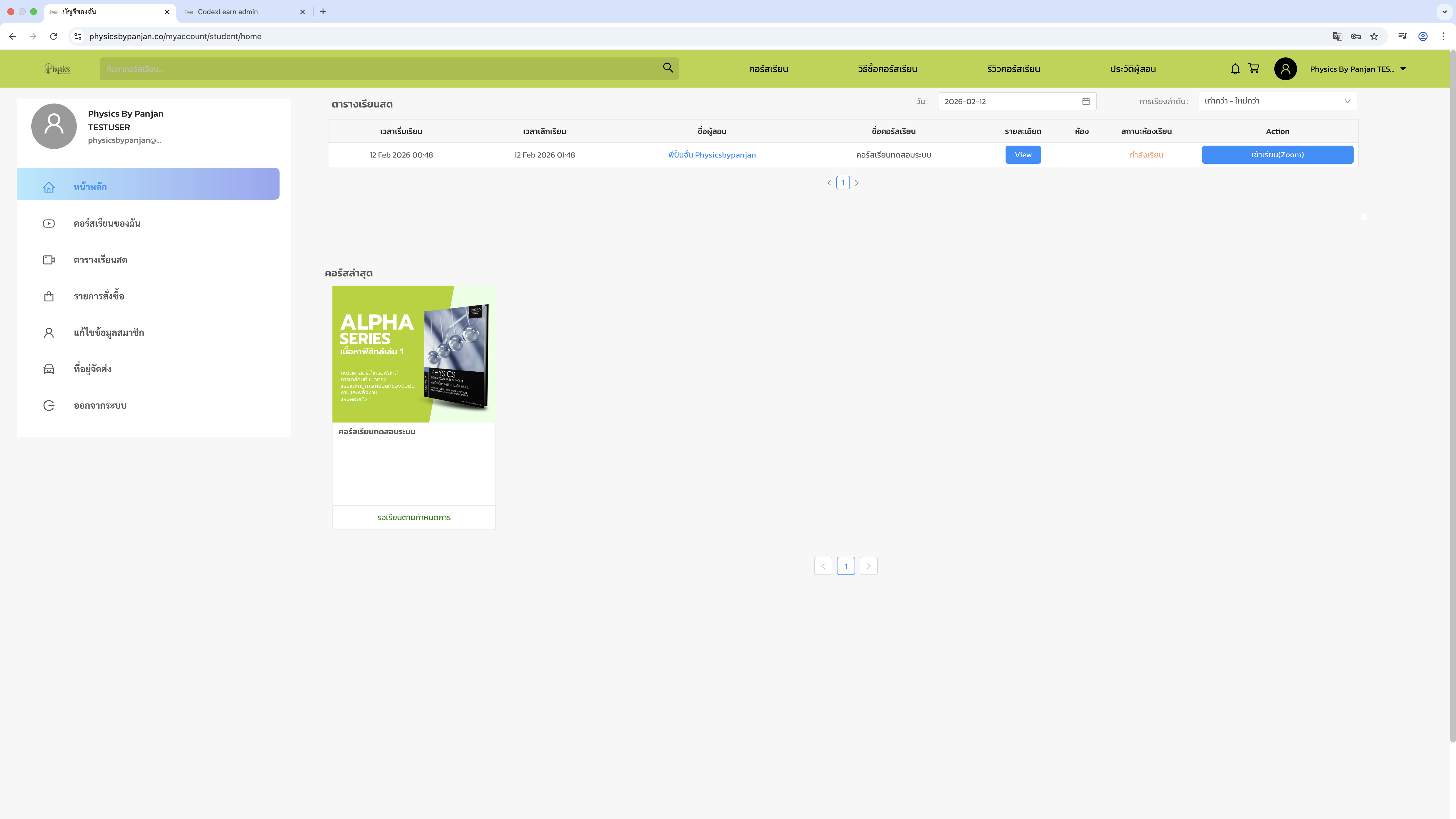
Task: Click the Physics logo in header
Action: tap(57, 69)
